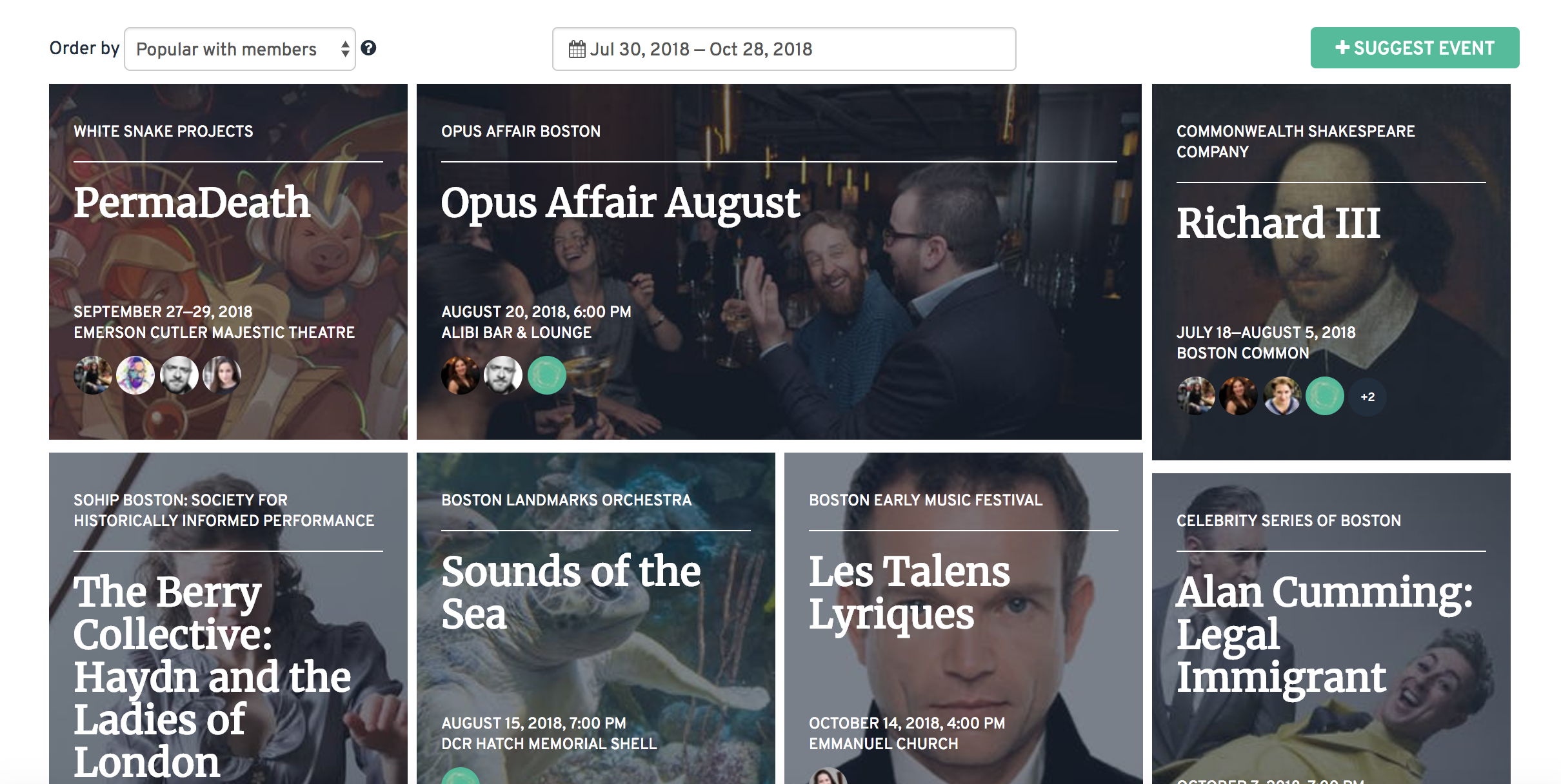The width and height of the screenshot is (1561, 784).
Task: Click the calendar icon in date field
Action: [577, 49]
